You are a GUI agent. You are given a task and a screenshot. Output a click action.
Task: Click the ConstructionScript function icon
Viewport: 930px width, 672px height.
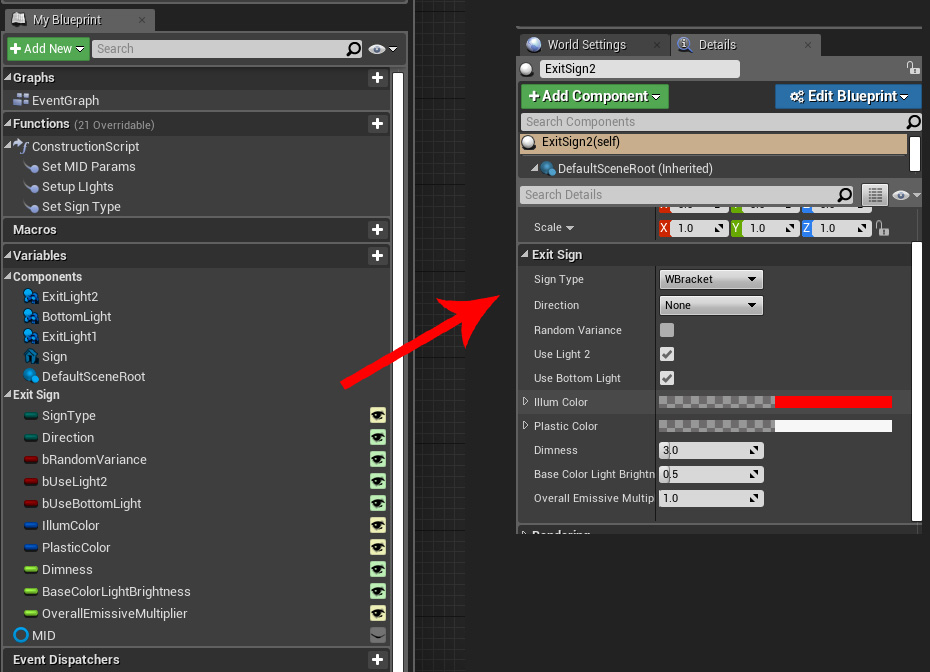point(21,146)
